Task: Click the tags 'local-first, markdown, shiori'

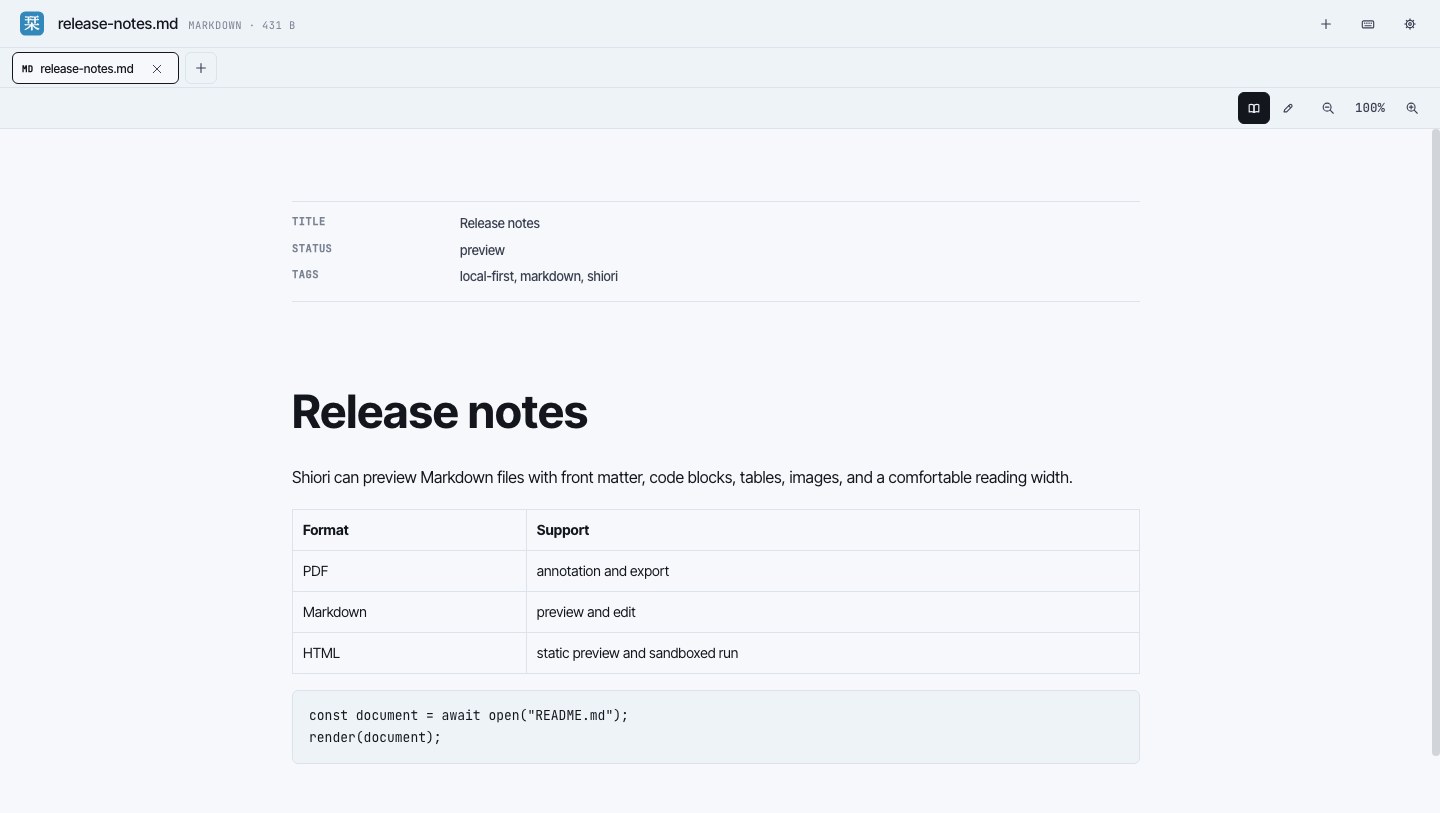Action: [x=539, y=276]
